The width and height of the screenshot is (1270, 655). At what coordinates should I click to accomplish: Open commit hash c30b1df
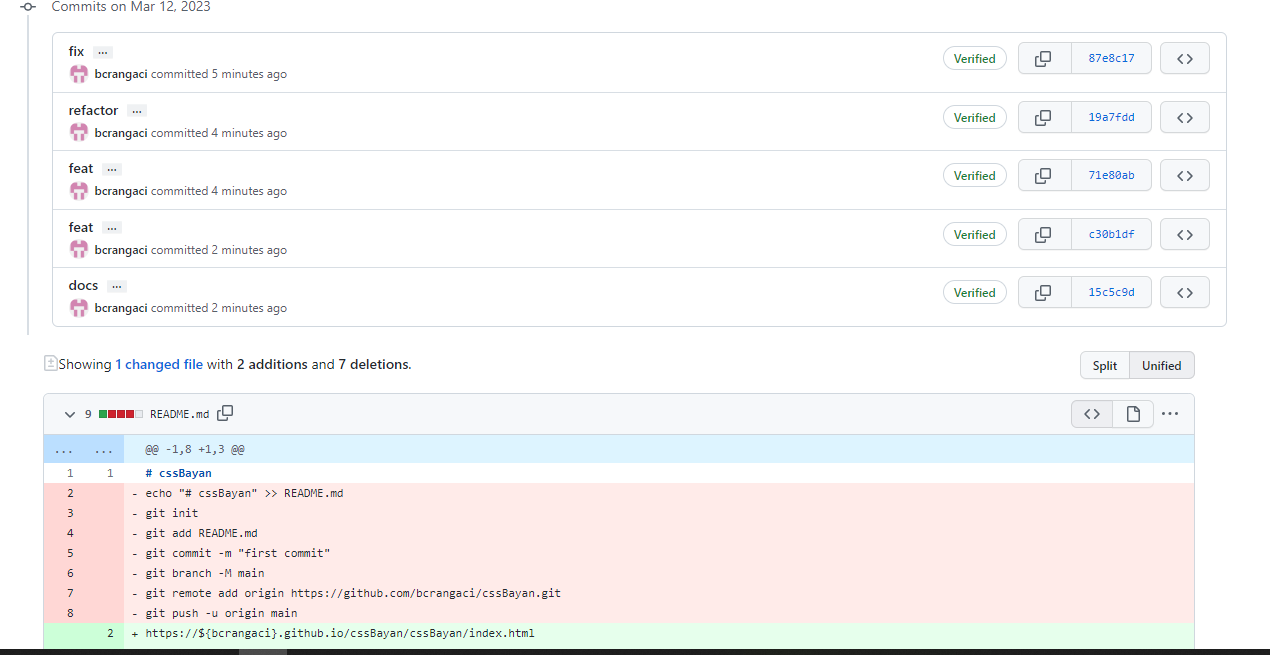pyautogui.click(x=1111, y=234)
